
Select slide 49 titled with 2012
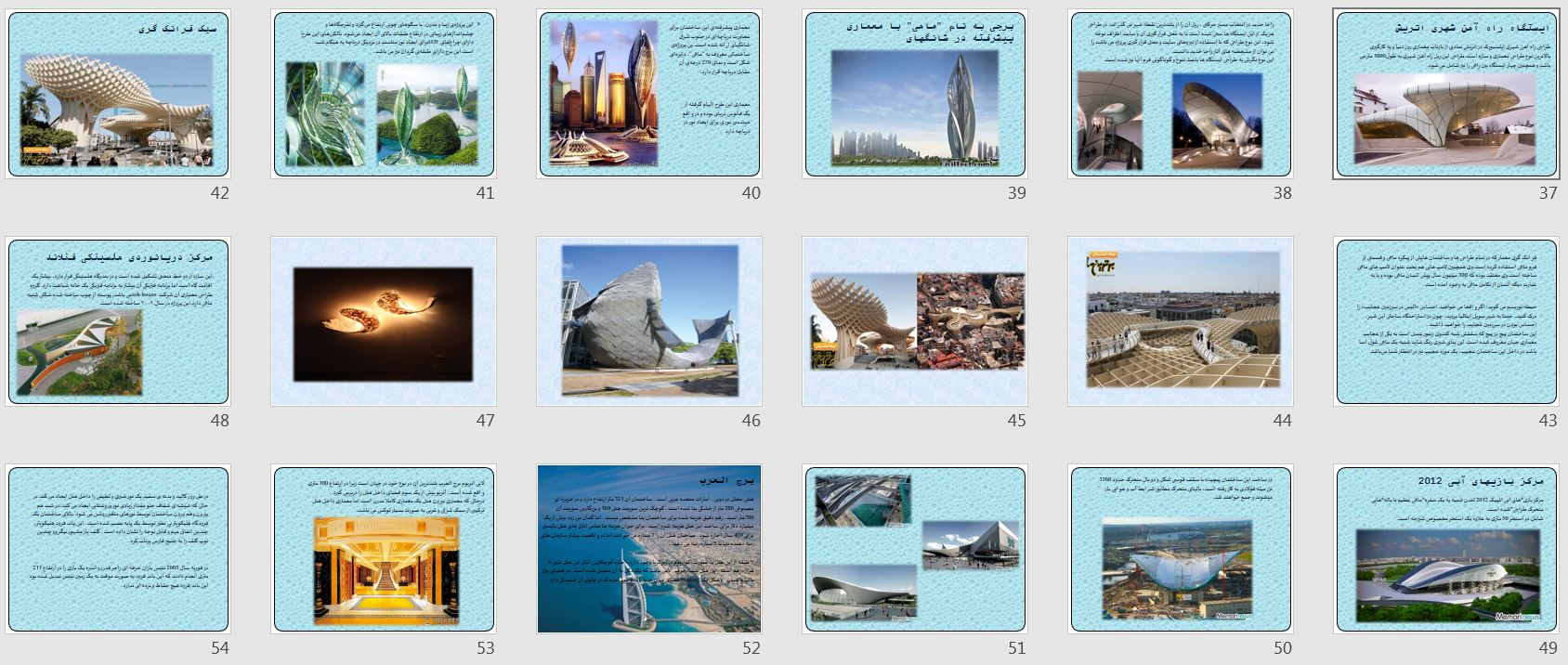coord(1446,549)
